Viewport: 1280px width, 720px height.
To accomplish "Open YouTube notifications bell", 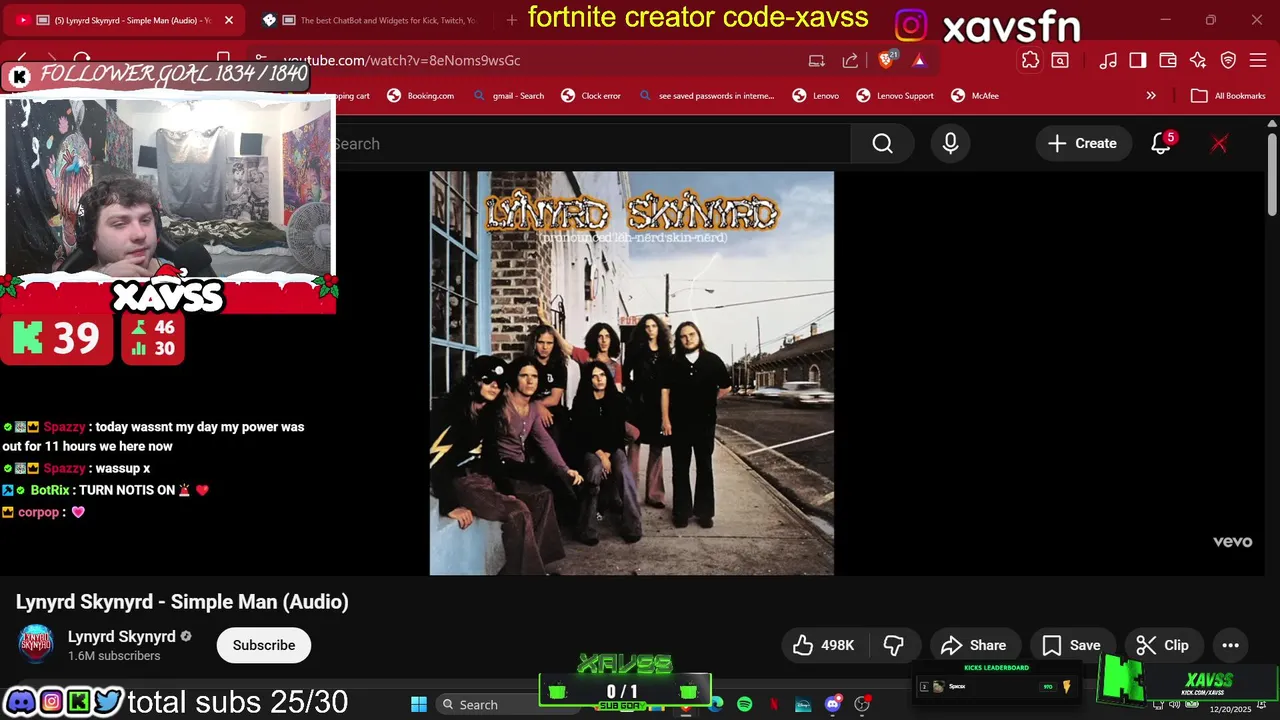I will pyautogui.click(x=1161, y=144).
